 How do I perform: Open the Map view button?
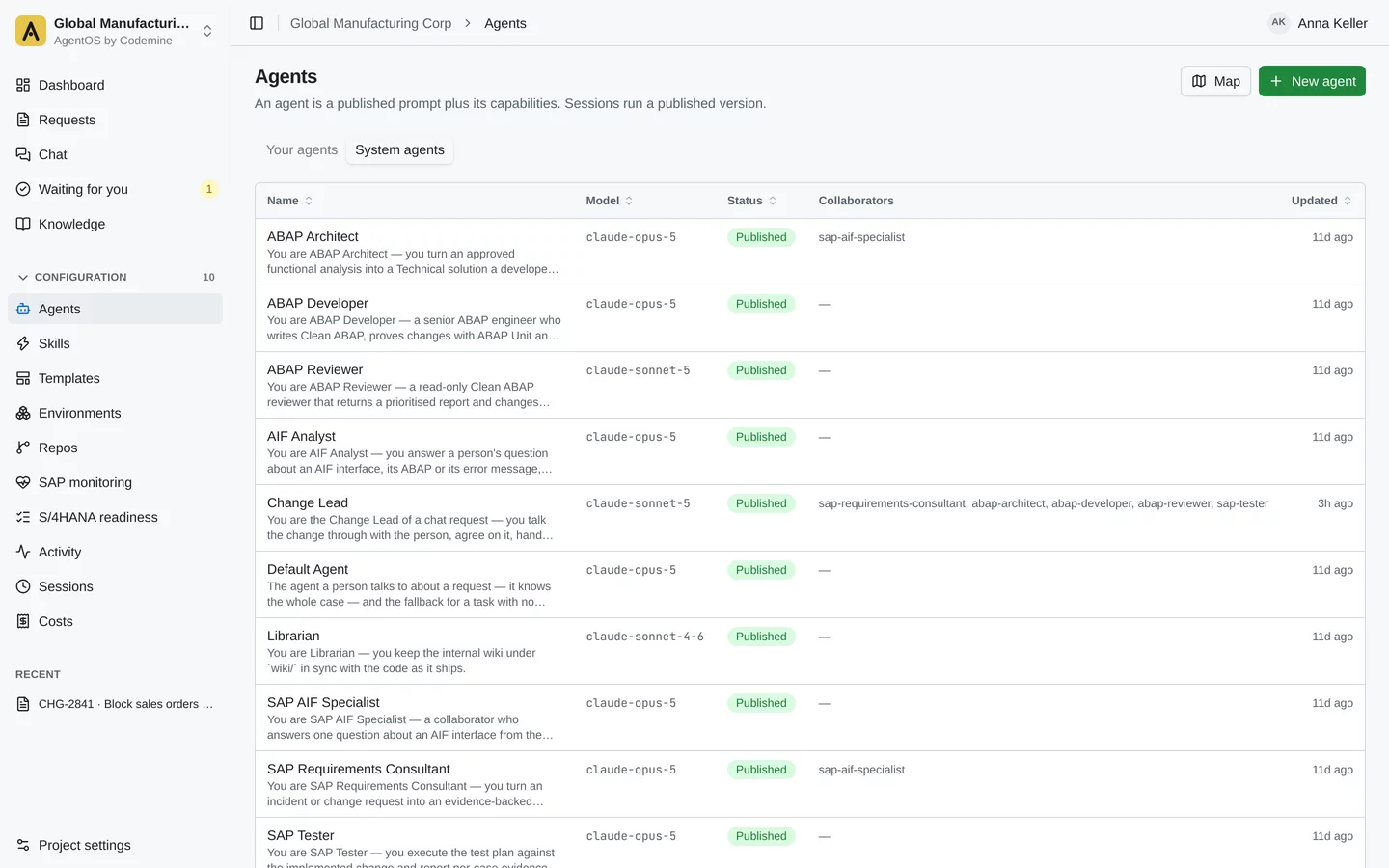click(1215, 81)
